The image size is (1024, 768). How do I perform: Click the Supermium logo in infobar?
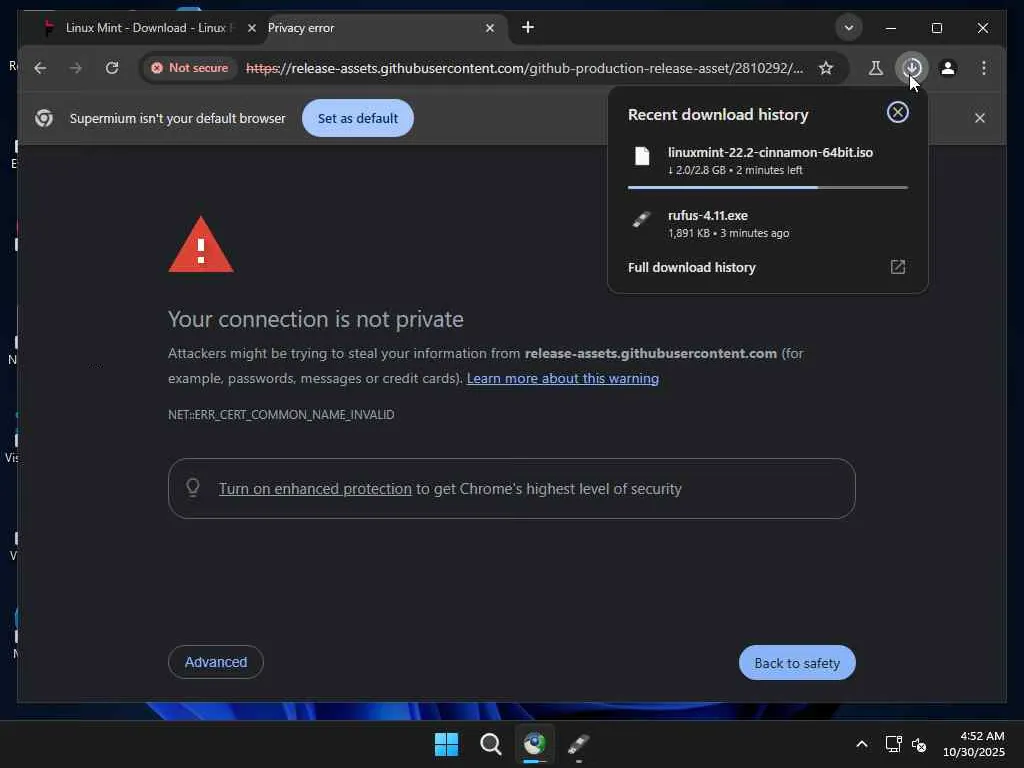(x=44, y=118)
